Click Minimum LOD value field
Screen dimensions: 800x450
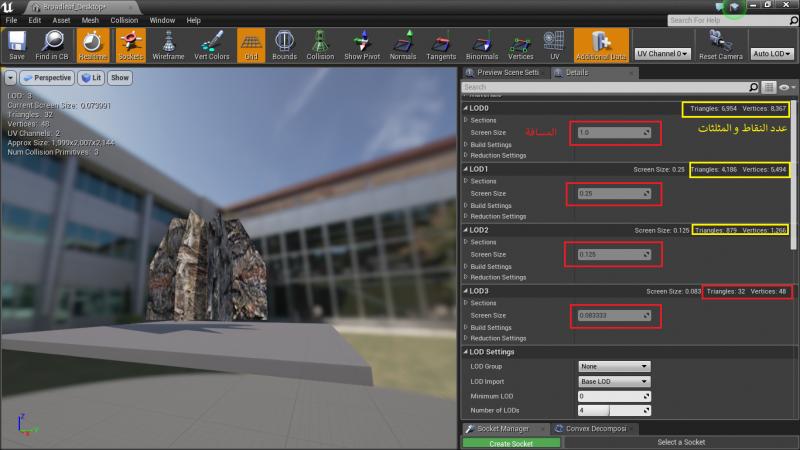614,396
